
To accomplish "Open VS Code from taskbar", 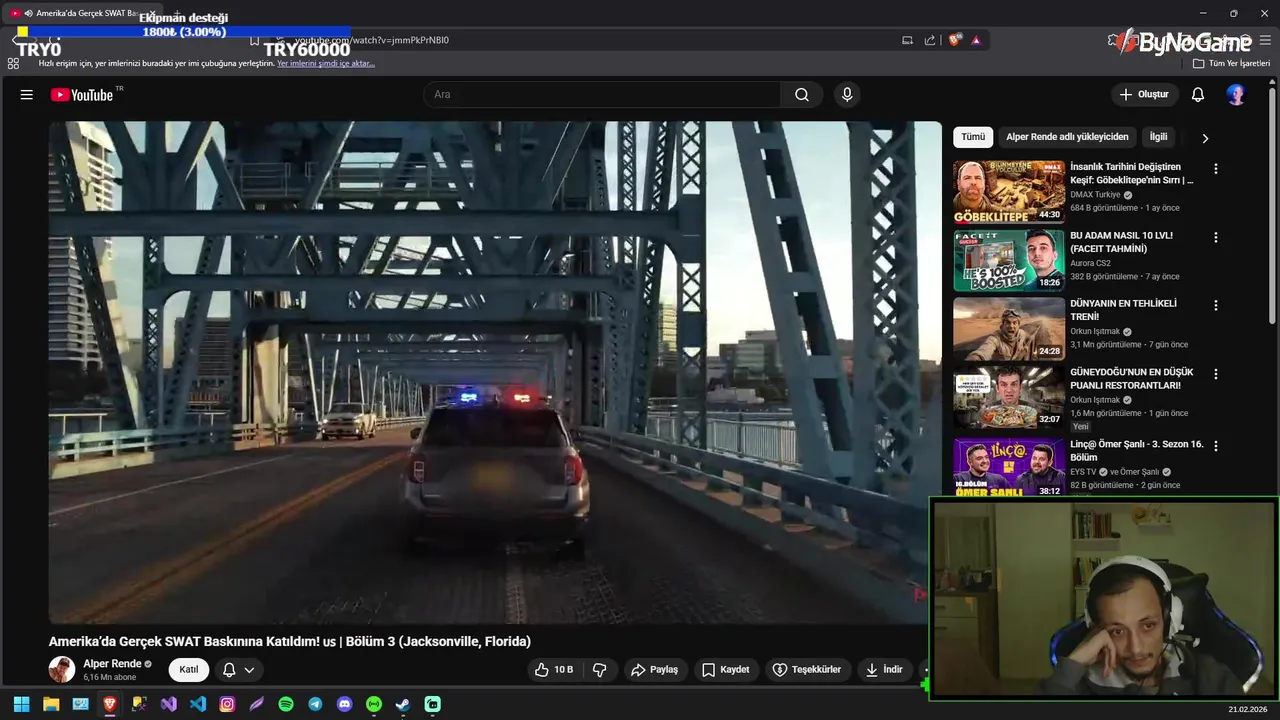I will (x=198, y=704).
